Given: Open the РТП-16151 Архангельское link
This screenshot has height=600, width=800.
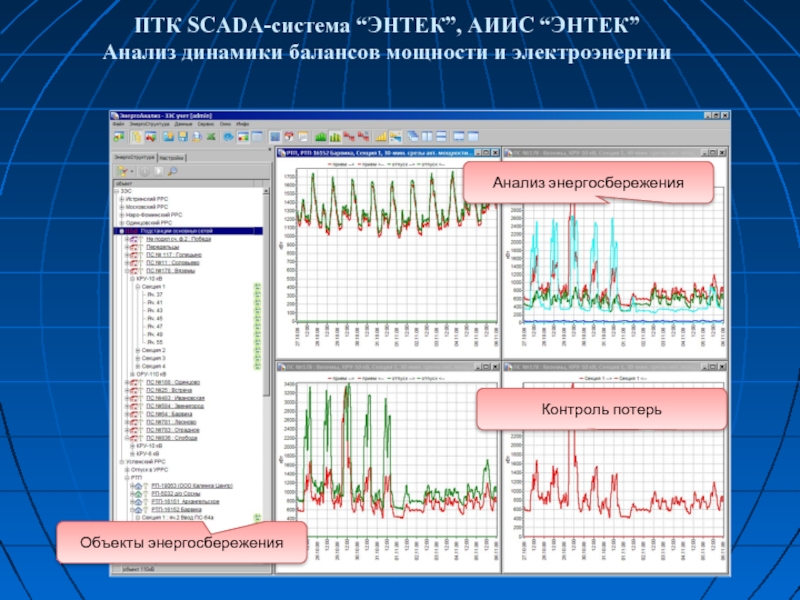Looking at the screenshot, I should click(186, 502).
